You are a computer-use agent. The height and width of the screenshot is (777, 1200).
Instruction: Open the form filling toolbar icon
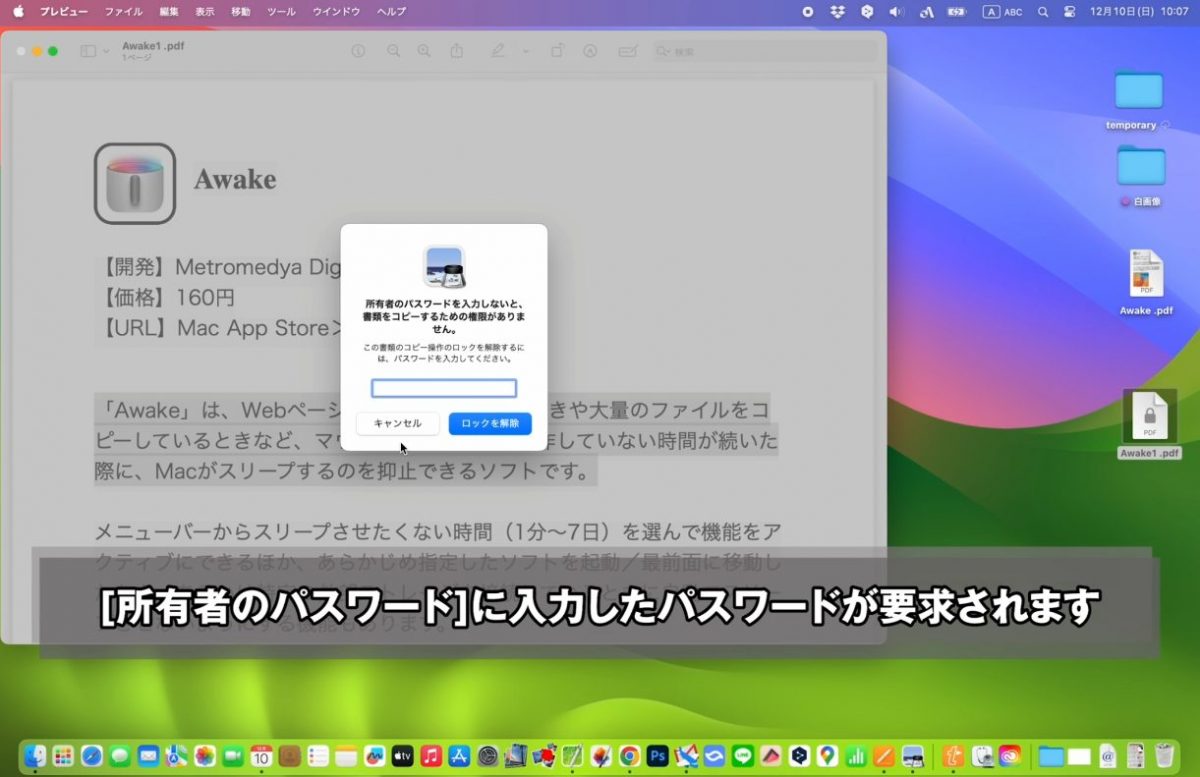pos(629,51)
